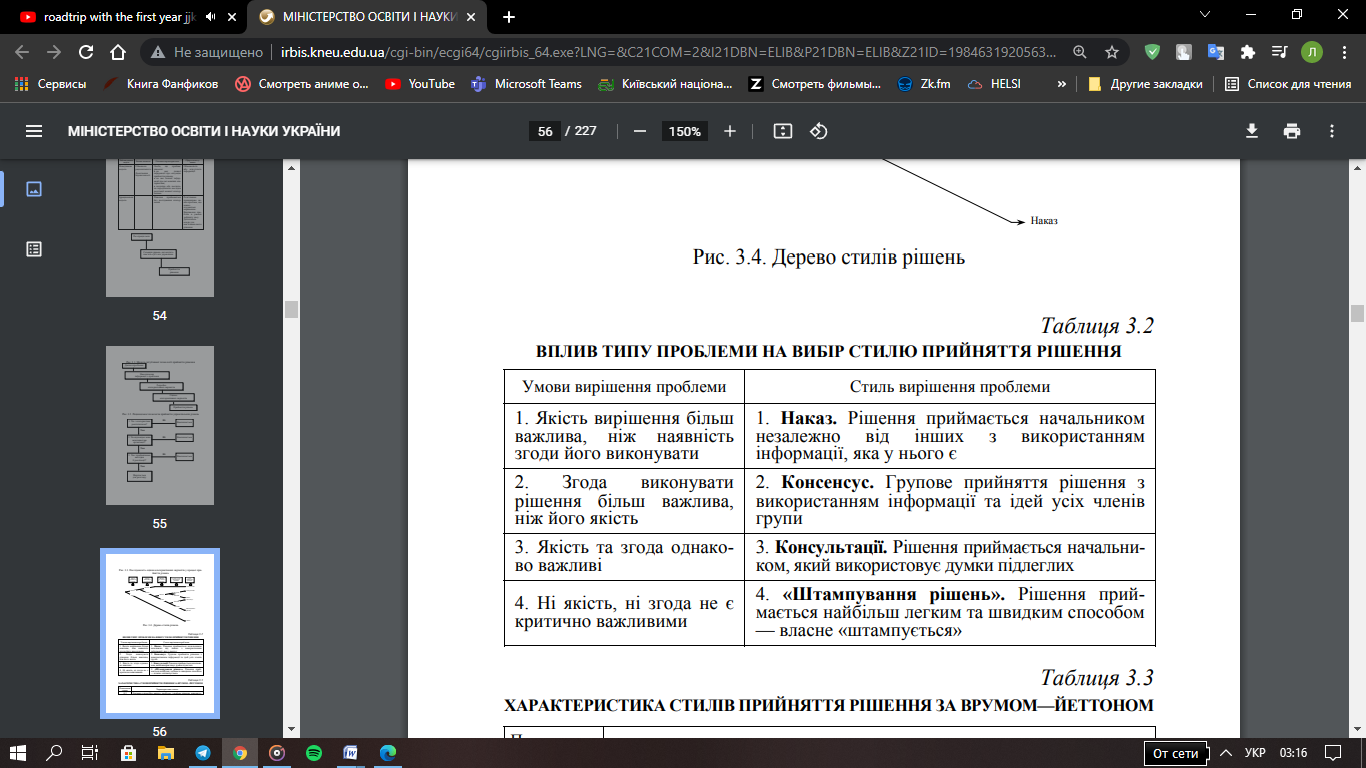
Task: Open YouTube bookmark
Action: (421, 84)
